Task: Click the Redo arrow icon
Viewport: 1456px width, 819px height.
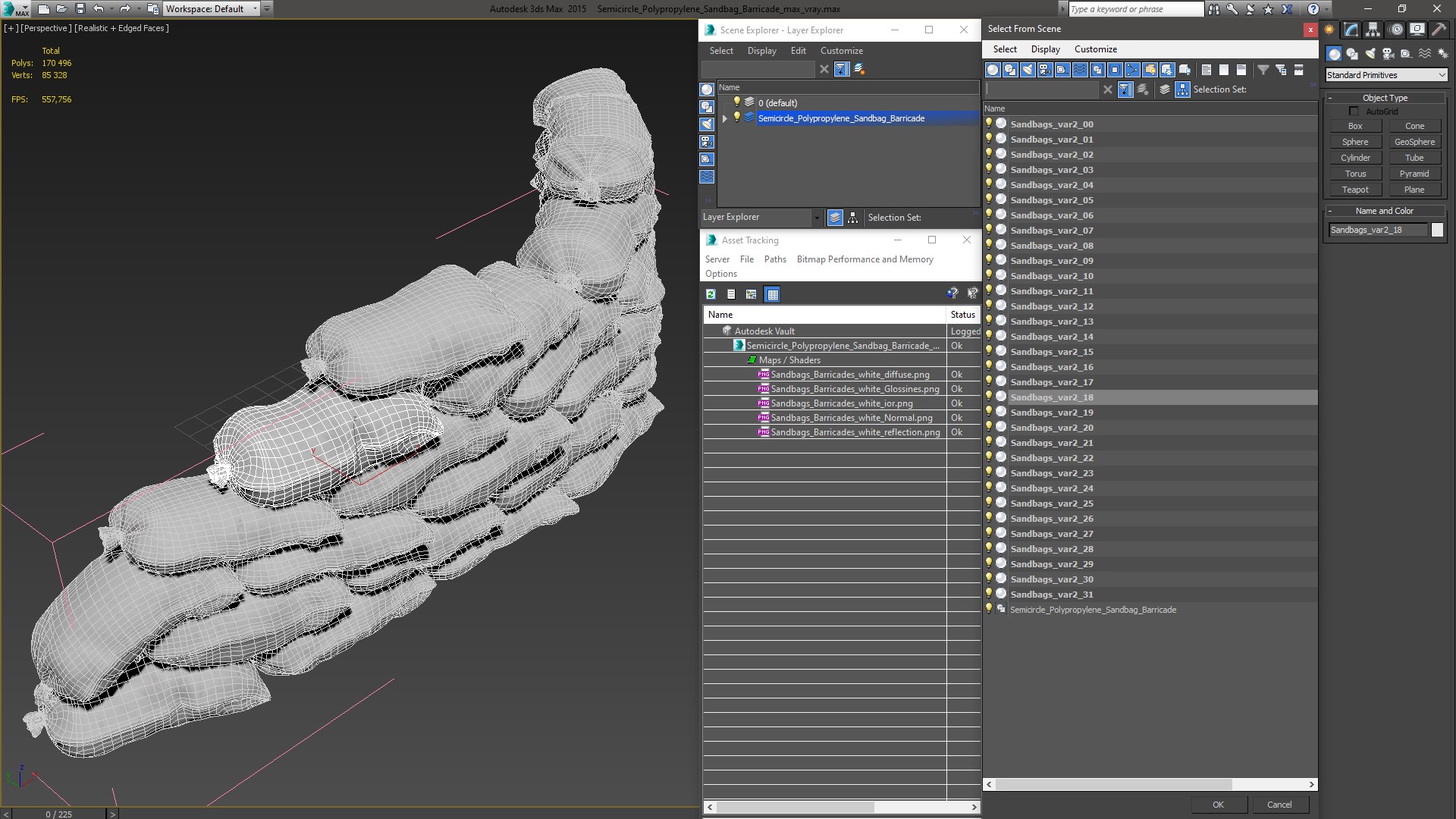Action: tap(125, 9)
